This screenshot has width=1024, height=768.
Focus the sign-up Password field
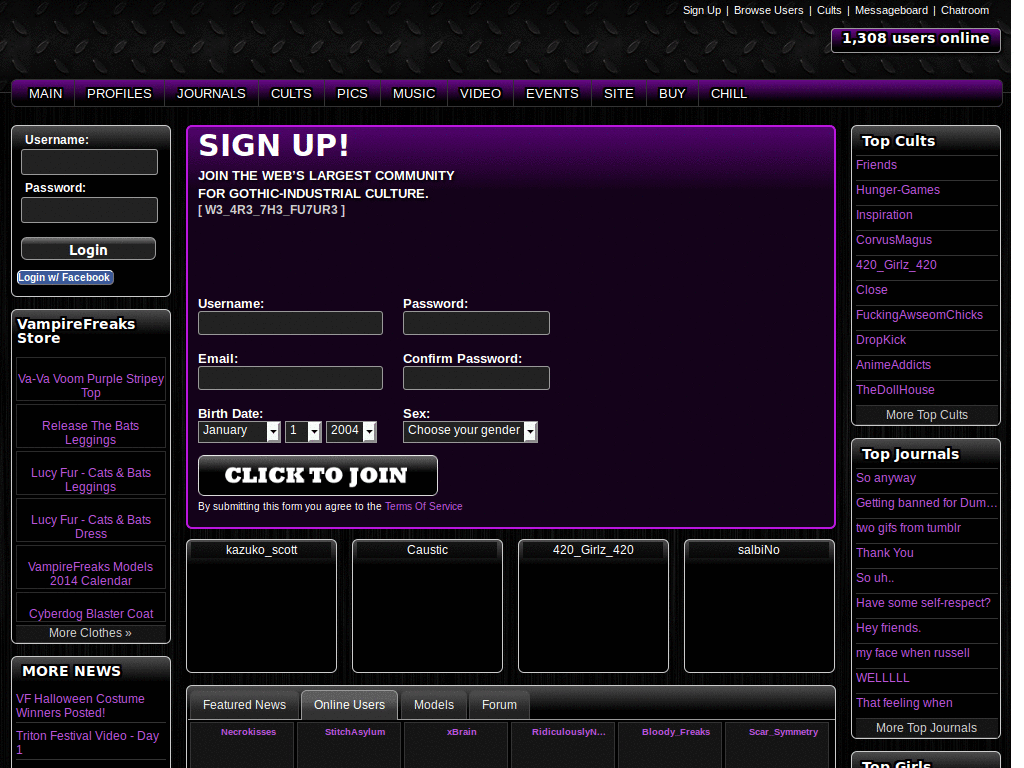coord(476,323)
